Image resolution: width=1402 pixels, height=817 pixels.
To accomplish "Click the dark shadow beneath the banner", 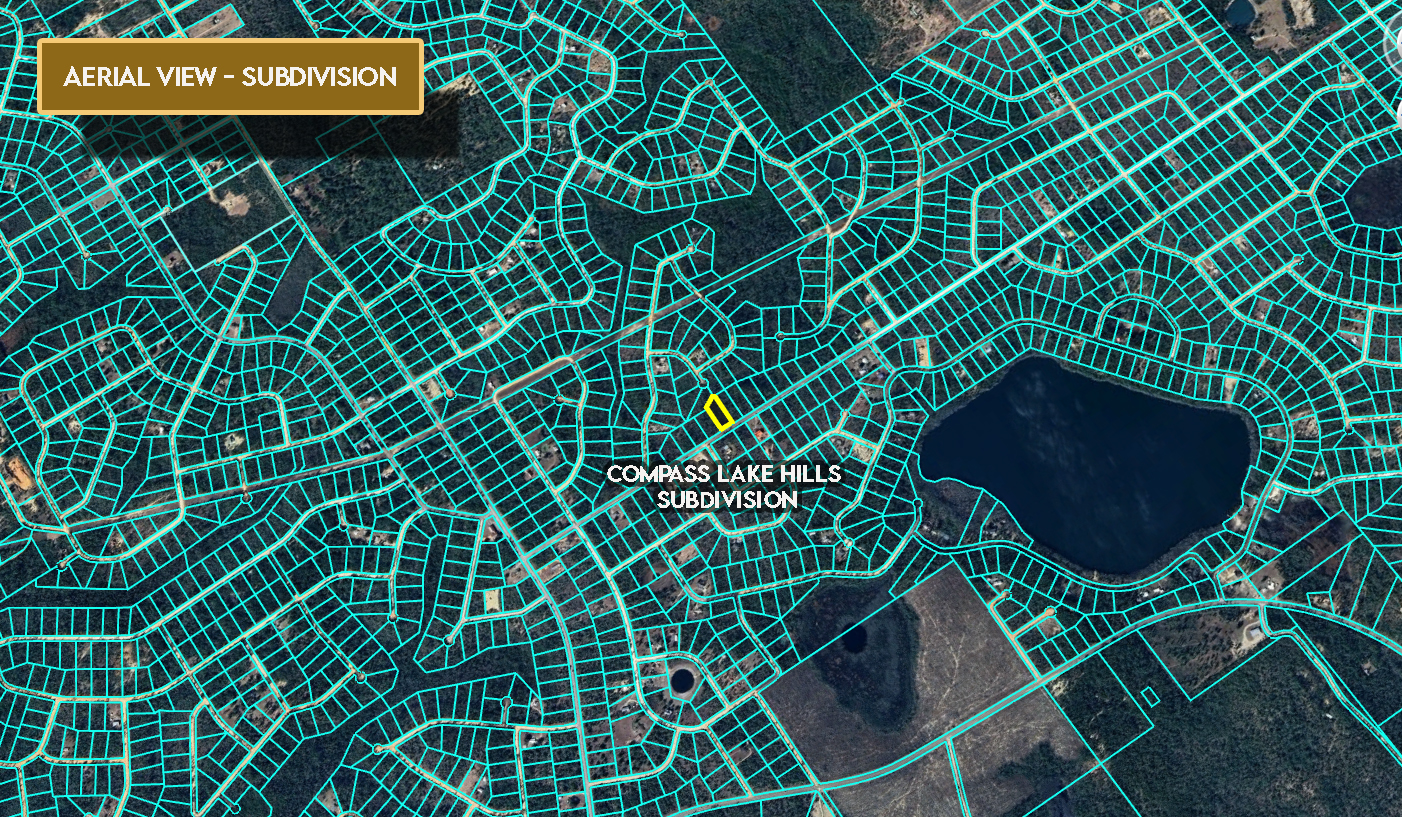I will pos(270,135).
